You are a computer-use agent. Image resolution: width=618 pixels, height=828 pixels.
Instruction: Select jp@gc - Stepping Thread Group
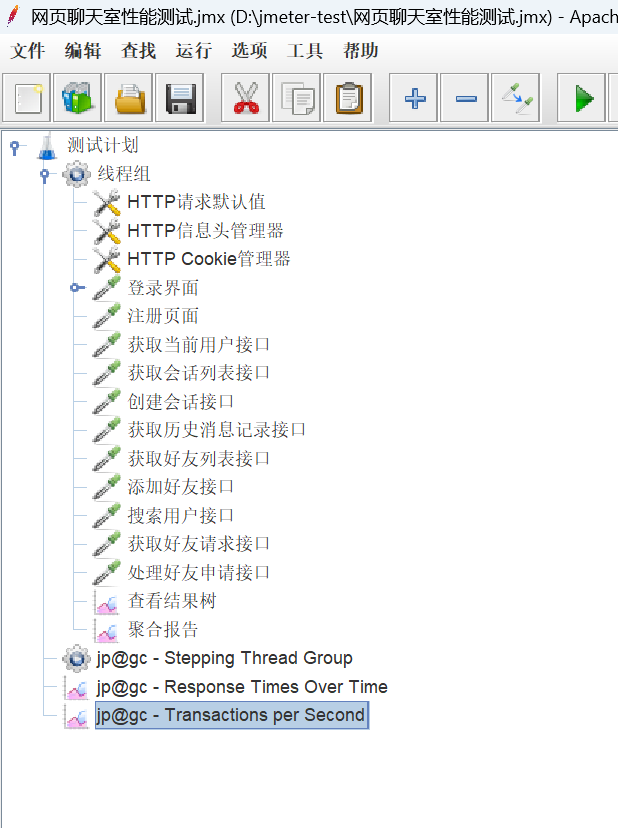click(224, 658)
